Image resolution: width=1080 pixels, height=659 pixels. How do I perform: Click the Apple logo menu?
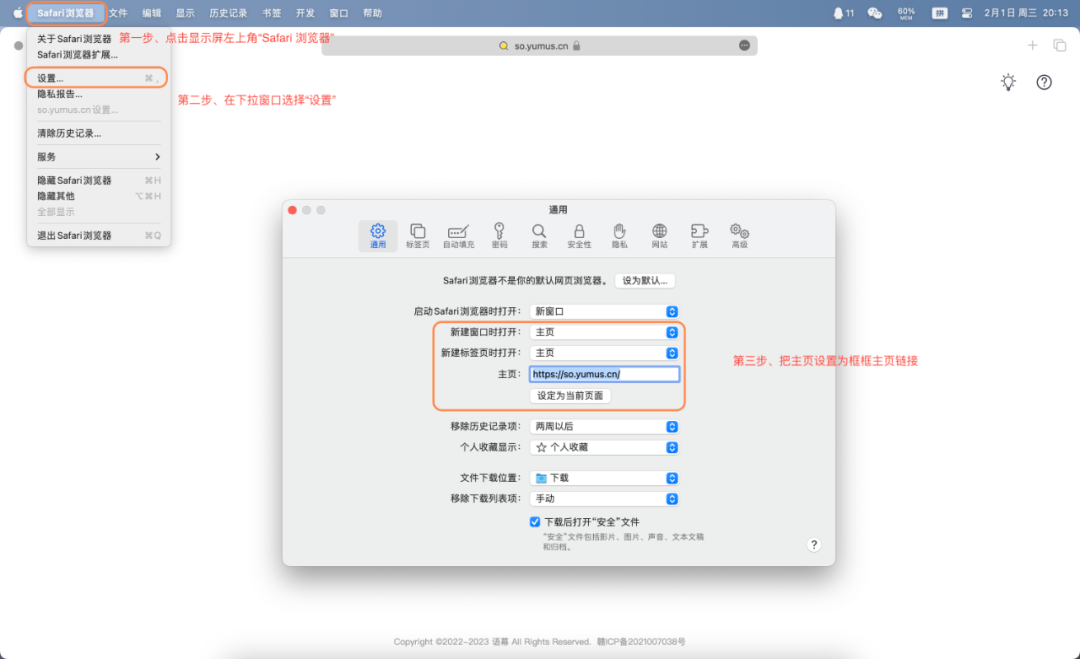(17, 13)
